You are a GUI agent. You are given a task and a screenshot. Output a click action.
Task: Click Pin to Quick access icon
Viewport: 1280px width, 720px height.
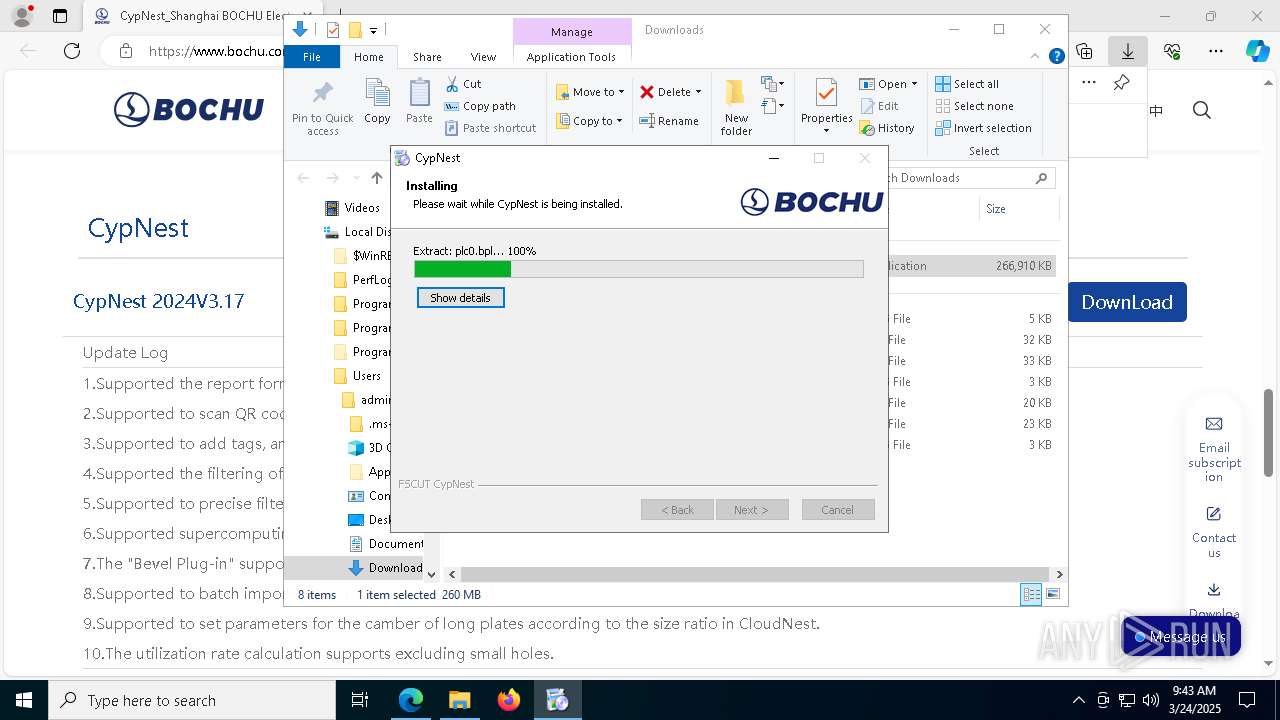click(x=322, y=108)
